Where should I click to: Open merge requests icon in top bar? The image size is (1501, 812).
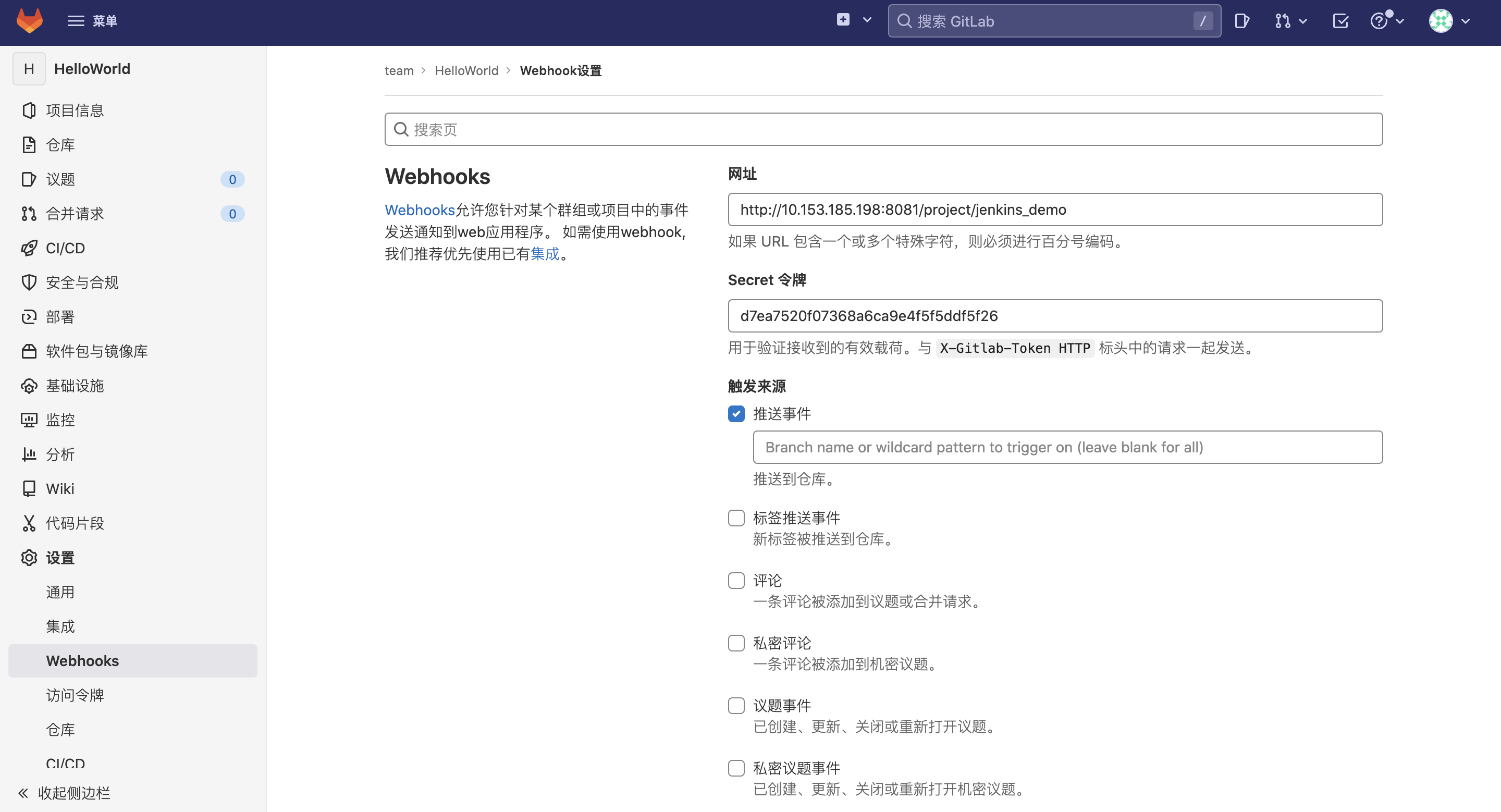tap(1282, 21)
